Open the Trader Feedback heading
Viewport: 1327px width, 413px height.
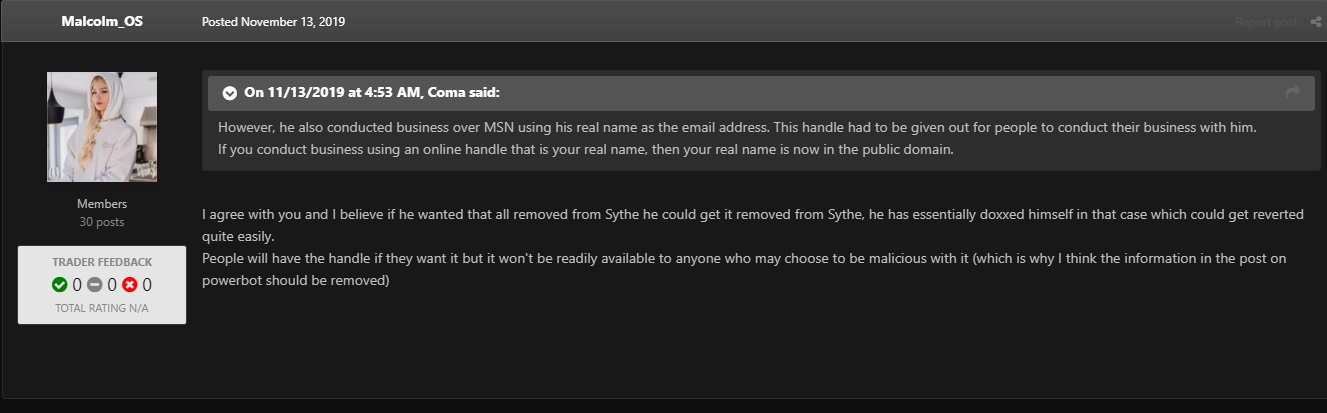point(102,262)
